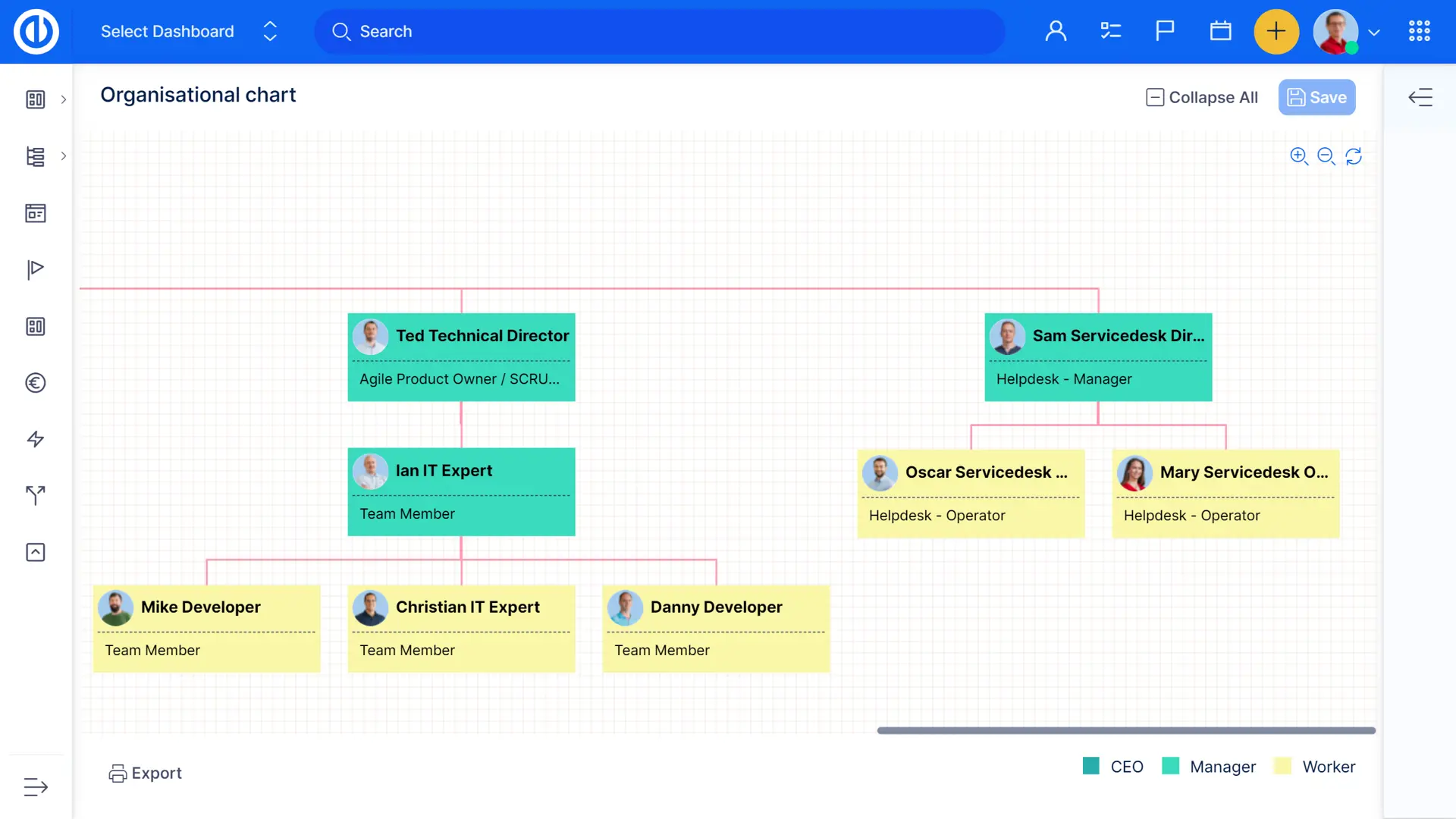Click the yellow plus add button
Image resolution: width=1456 pixels, height=819 pixels.
(x=1276, y=31)
